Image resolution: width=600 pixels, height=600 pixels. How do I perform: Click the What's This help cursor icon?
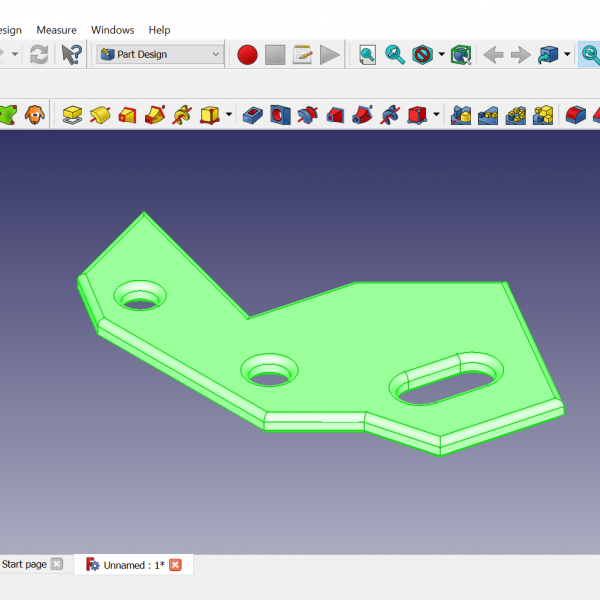click(71, 54)
